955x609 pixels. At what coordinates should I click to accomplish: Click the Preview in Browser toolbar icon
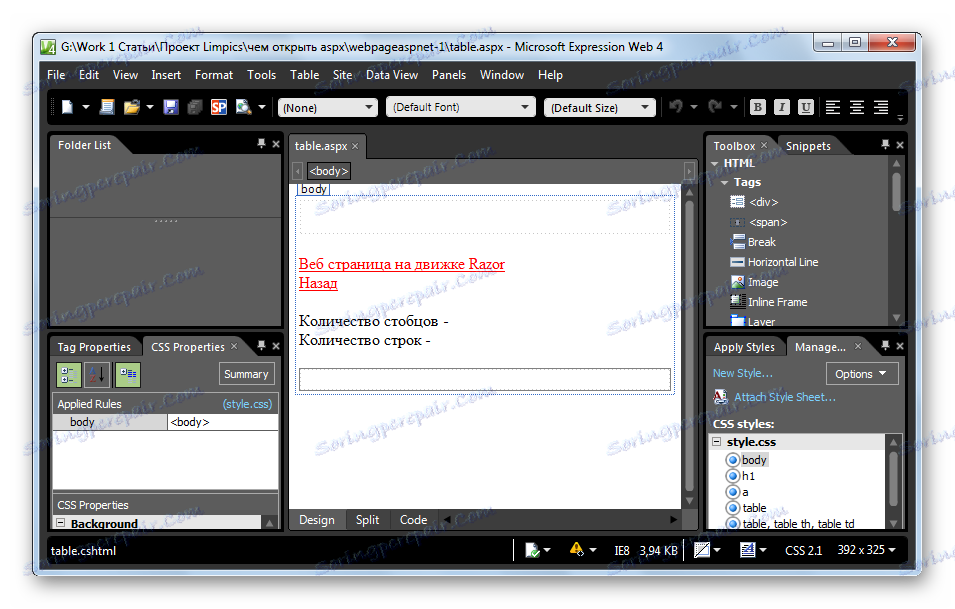(x=242, y=107)
